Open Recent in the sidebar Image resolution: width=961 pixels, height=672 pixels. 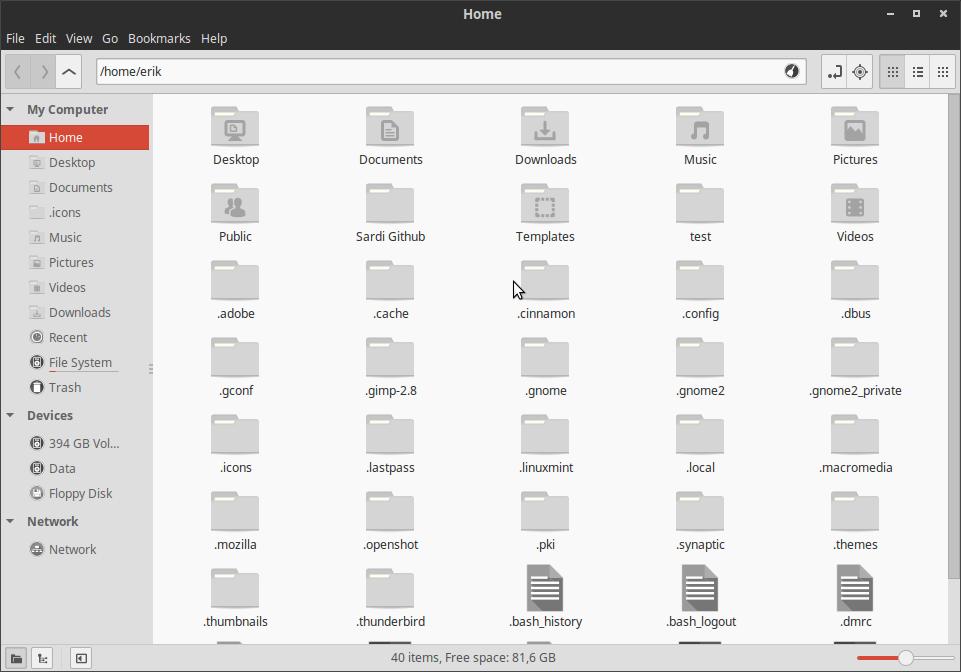tap(75, 337)
